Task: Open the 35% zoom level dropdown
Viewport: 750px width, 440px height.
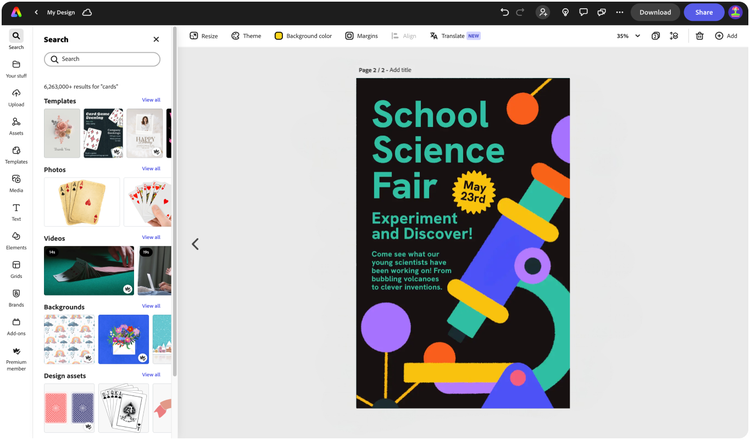Action: (626, 36)
